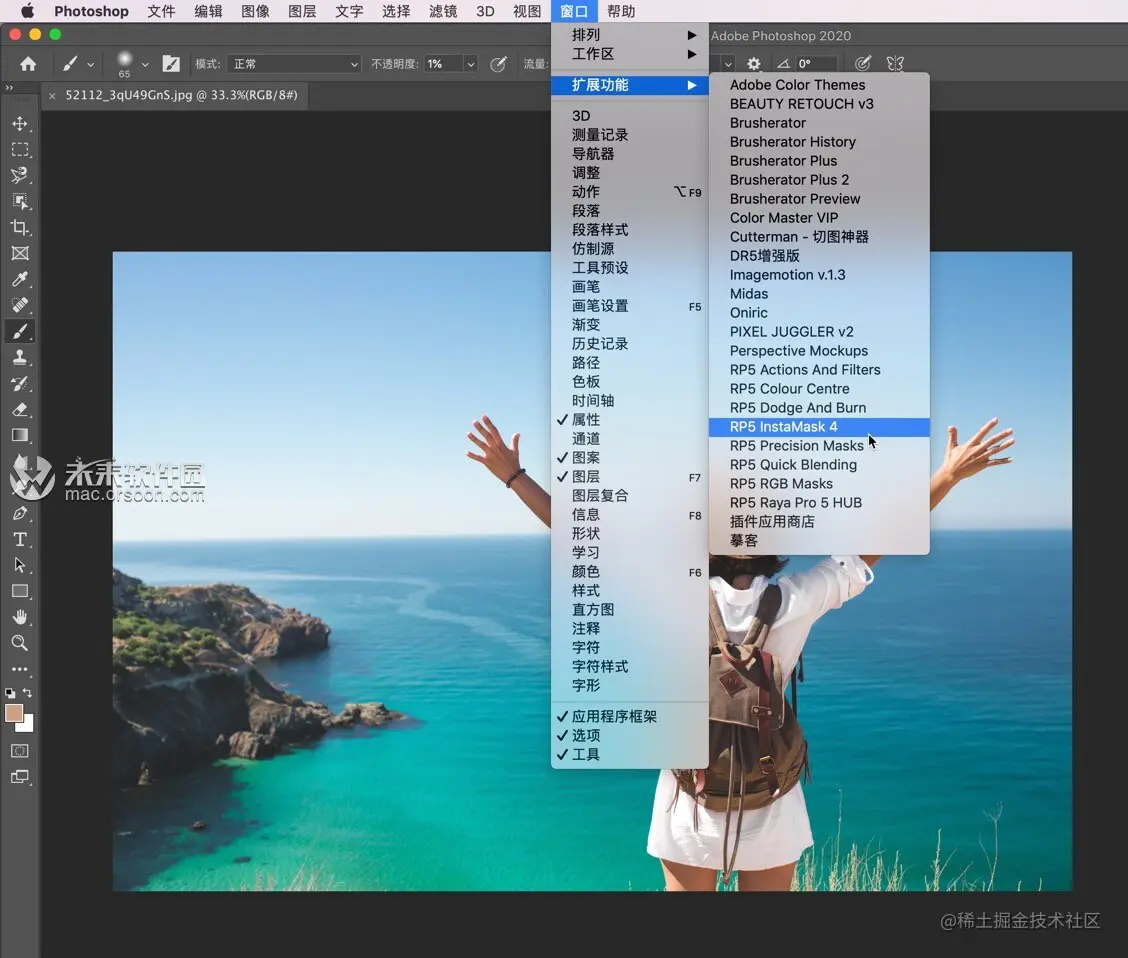This screenshot has height=958, width=1128.
Task: Expand the collapsed toolbar double-arrow
Action: point(9,88)
